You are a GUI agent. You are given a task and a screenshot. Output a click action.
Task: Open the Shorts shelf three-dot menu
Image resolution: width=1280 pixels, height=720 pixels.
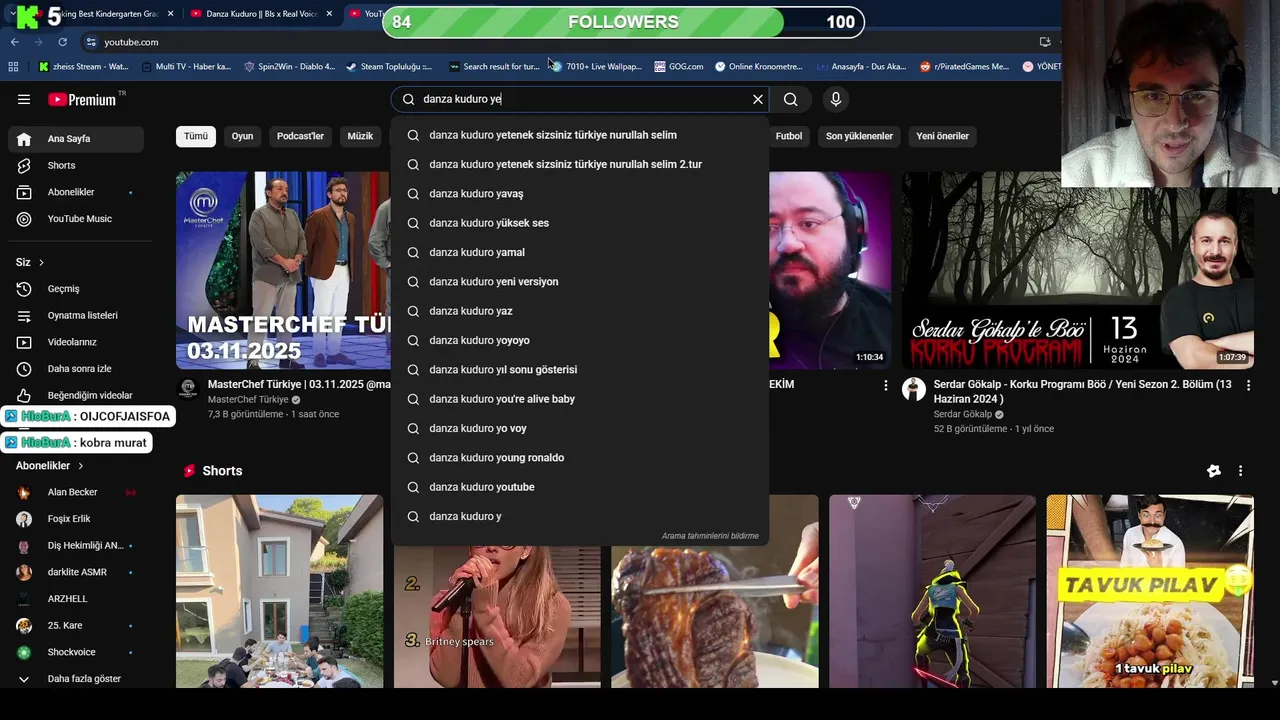pos(1240,471)
